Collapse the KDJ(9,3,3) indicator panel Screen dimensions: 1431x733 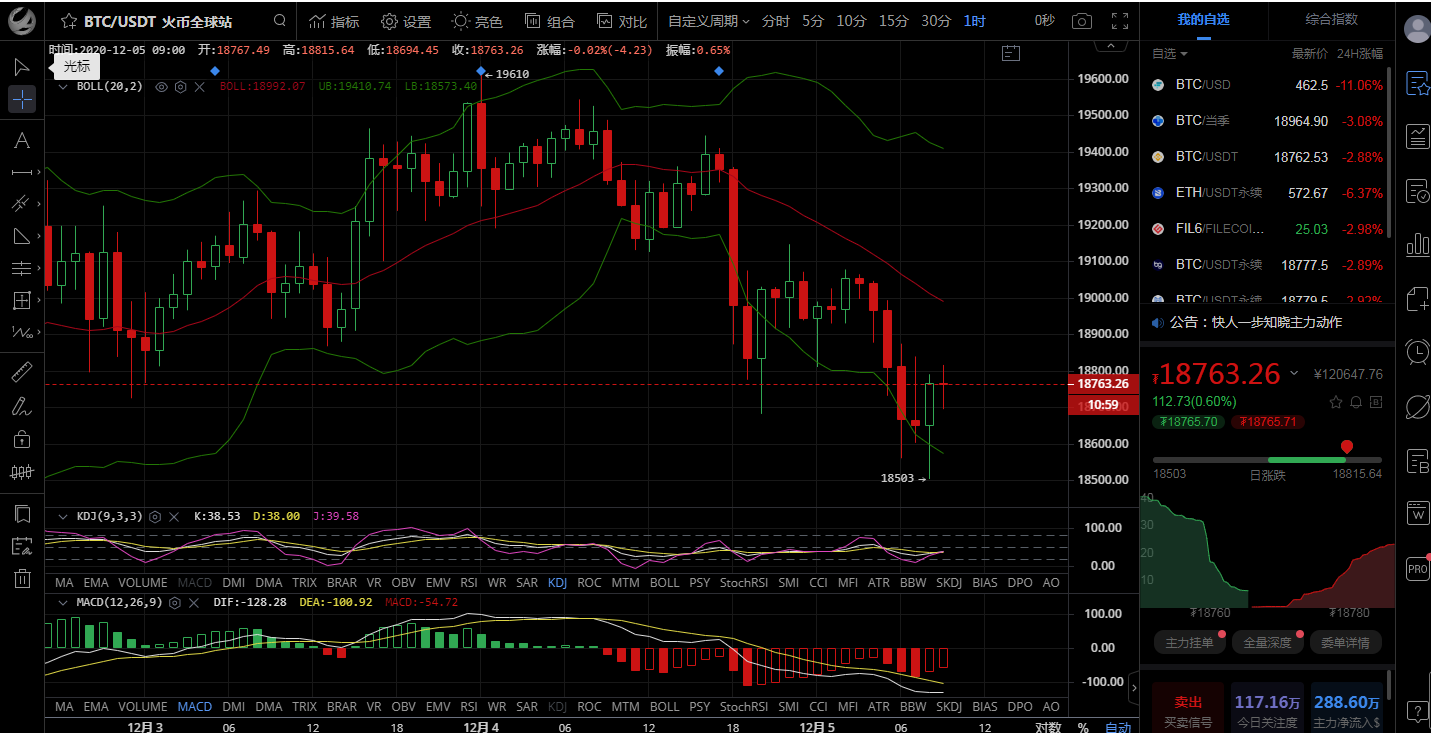coord(64,516)
